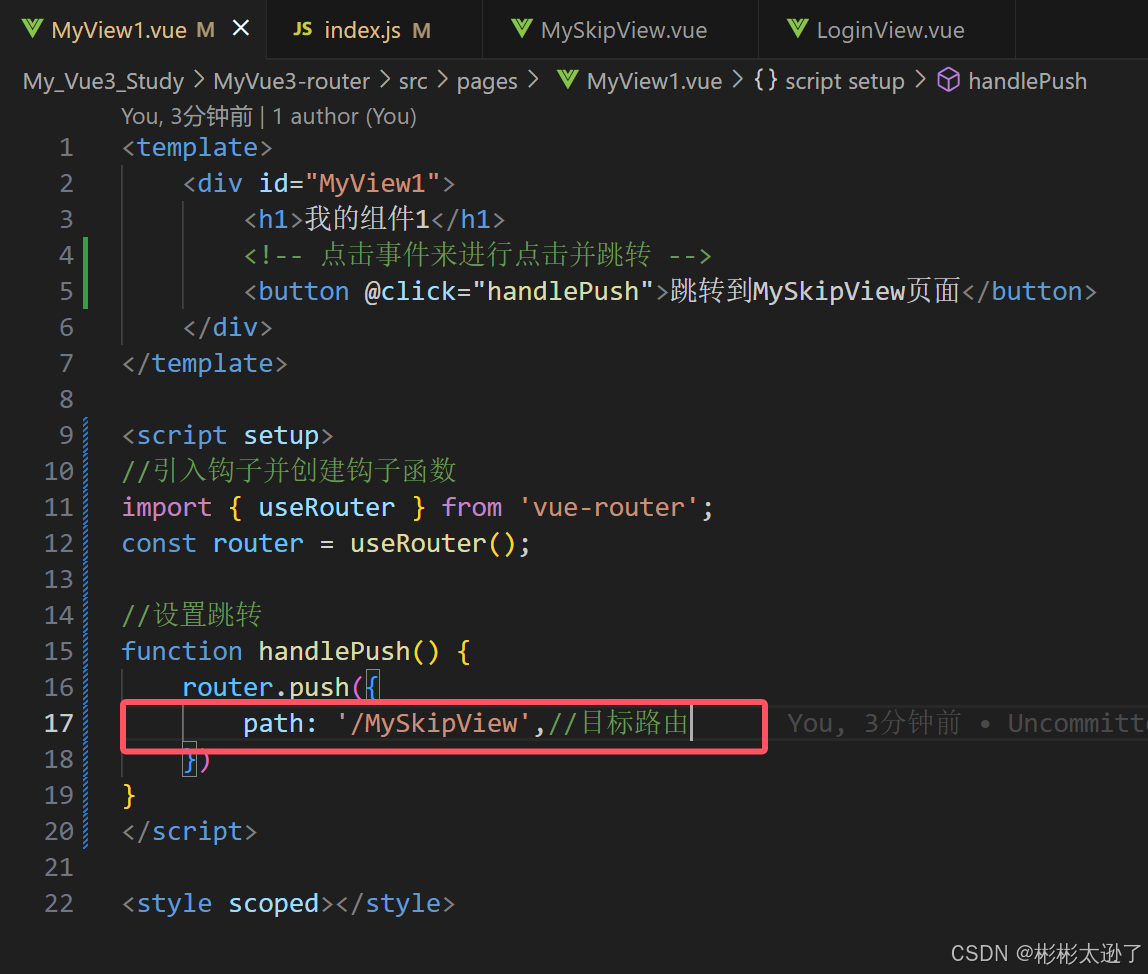Click the Vue icon in the breadcrumb
Image resolution: width=1148 pixels, height=974 pixels.
pos(567,80)
